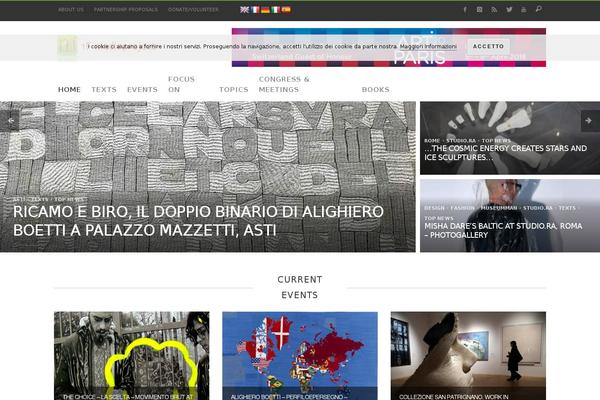The width and height of the screenshot is (600, 400).
Task: Open the Texts menu item
Action: [x=104, y=90]
